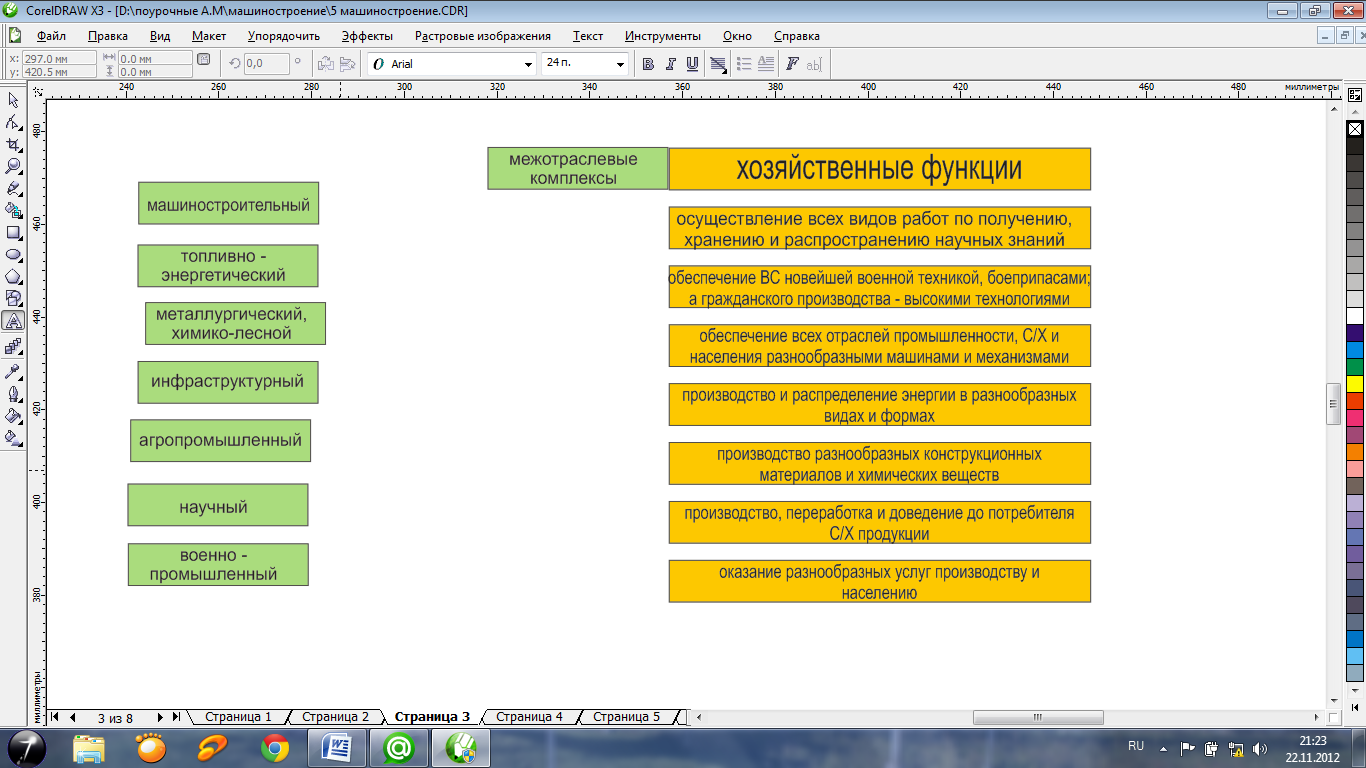This screenshot has height=768, width=1366.
Task: Open the font size 24 dropdown
Action: 621,64
